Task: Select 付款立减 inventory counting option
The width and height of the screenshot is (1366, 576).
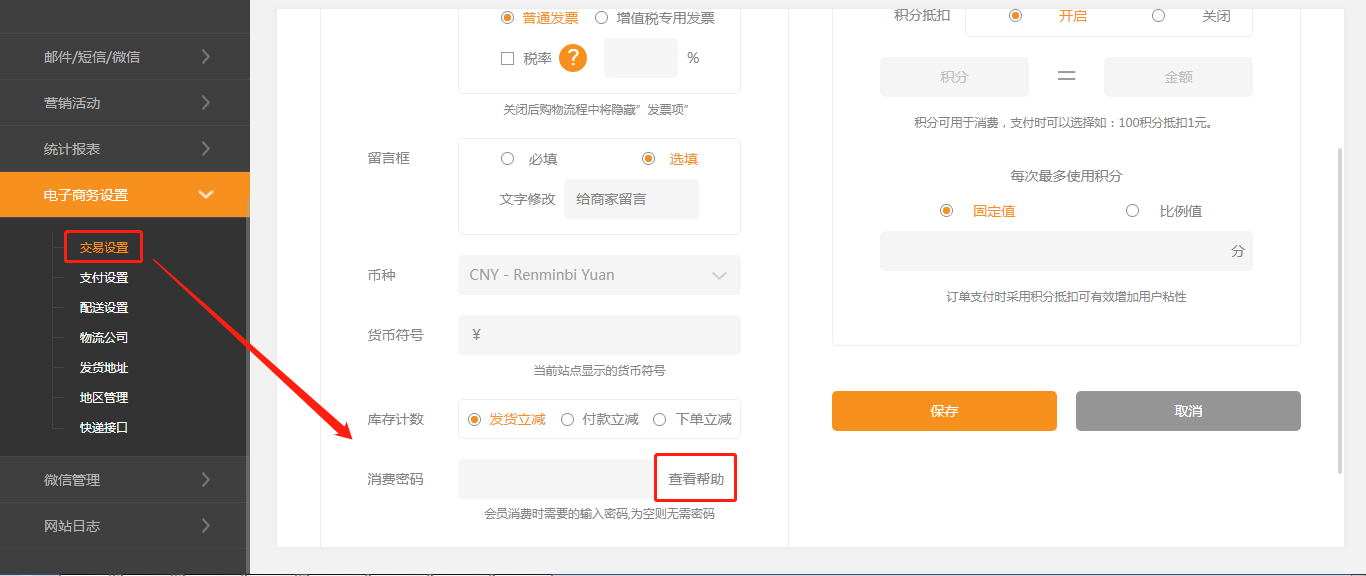Action: point(567,420)
